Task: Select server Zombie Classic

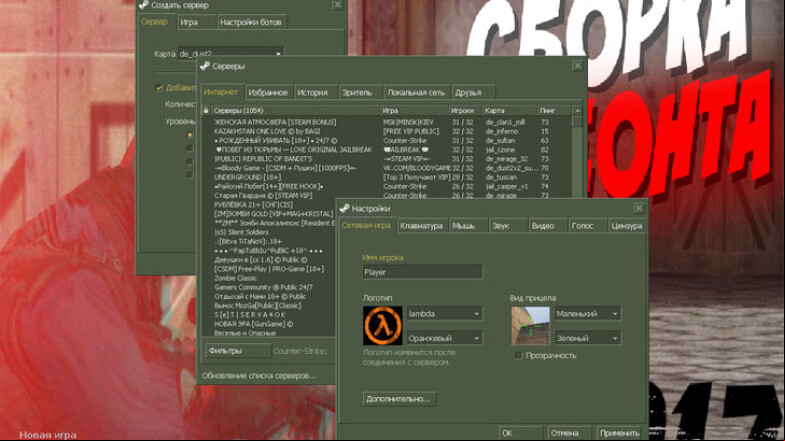Action: click(x=235, y=278)
